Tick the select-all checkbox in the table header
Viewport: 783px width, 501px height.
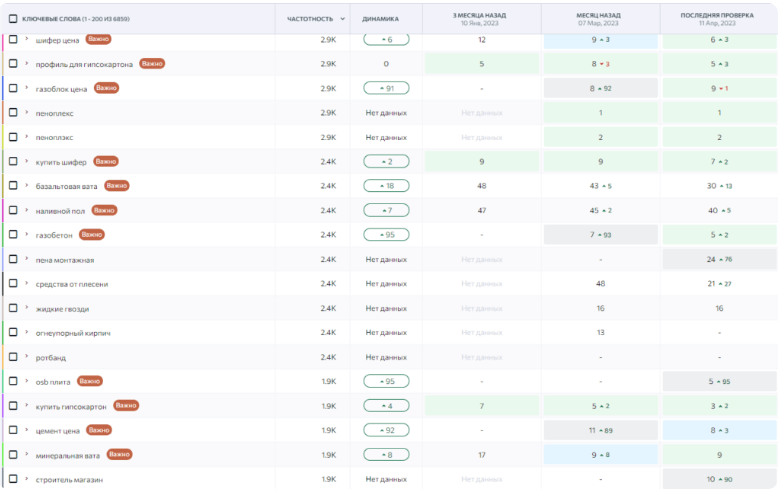tap(13, 19)
